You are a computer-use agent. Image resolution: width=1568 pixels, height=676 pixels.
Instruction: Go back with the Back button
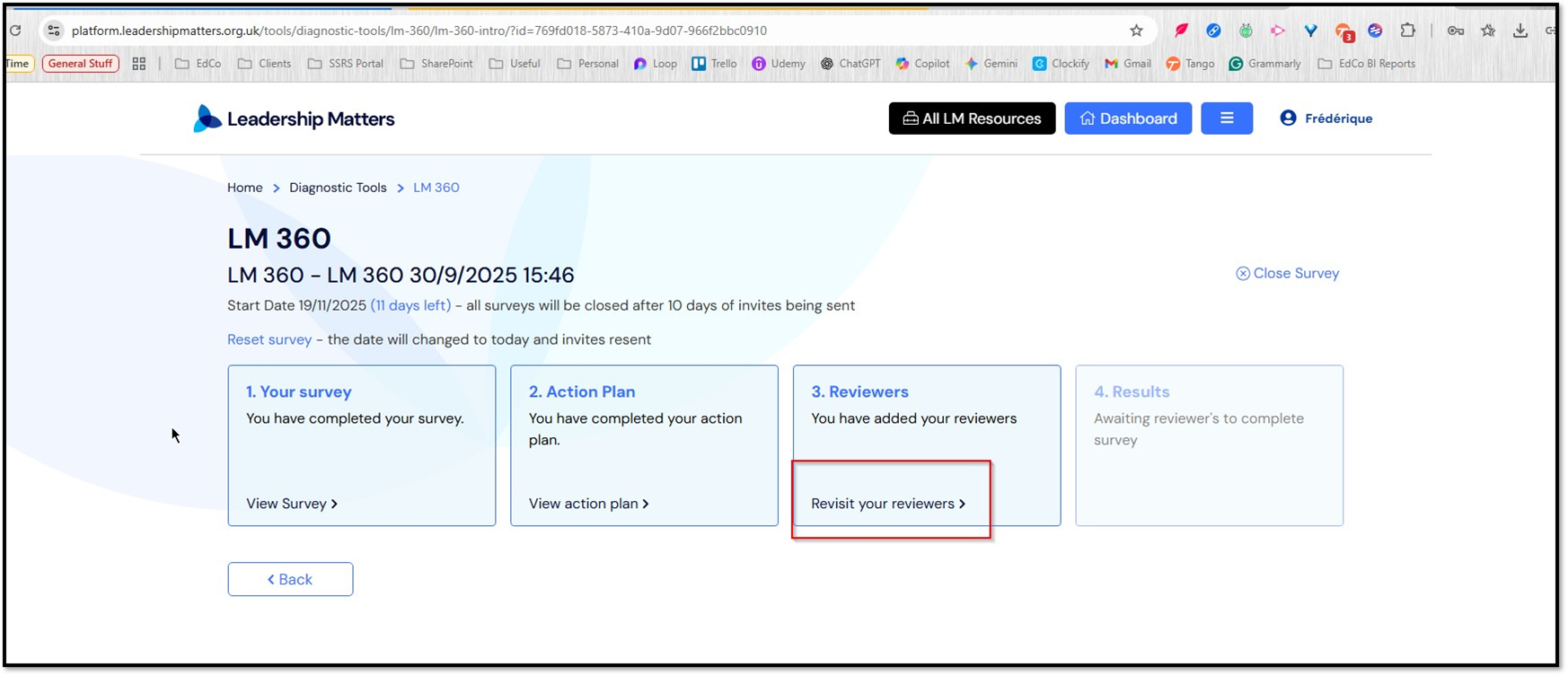(290, 579)
